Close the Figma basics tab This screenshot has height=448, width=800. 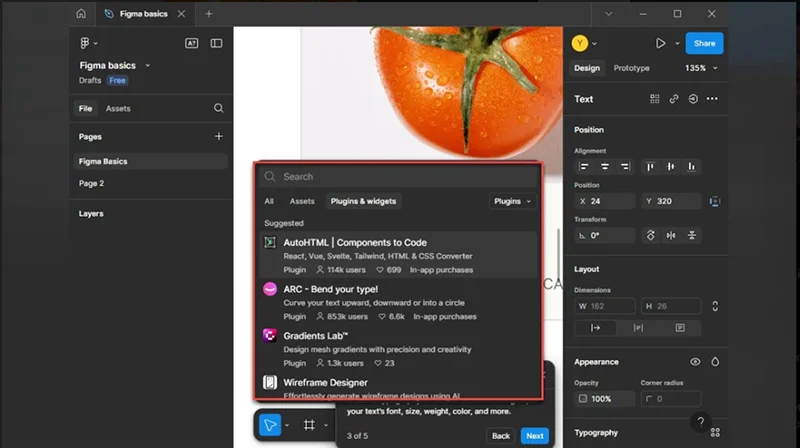pos(181,14)
